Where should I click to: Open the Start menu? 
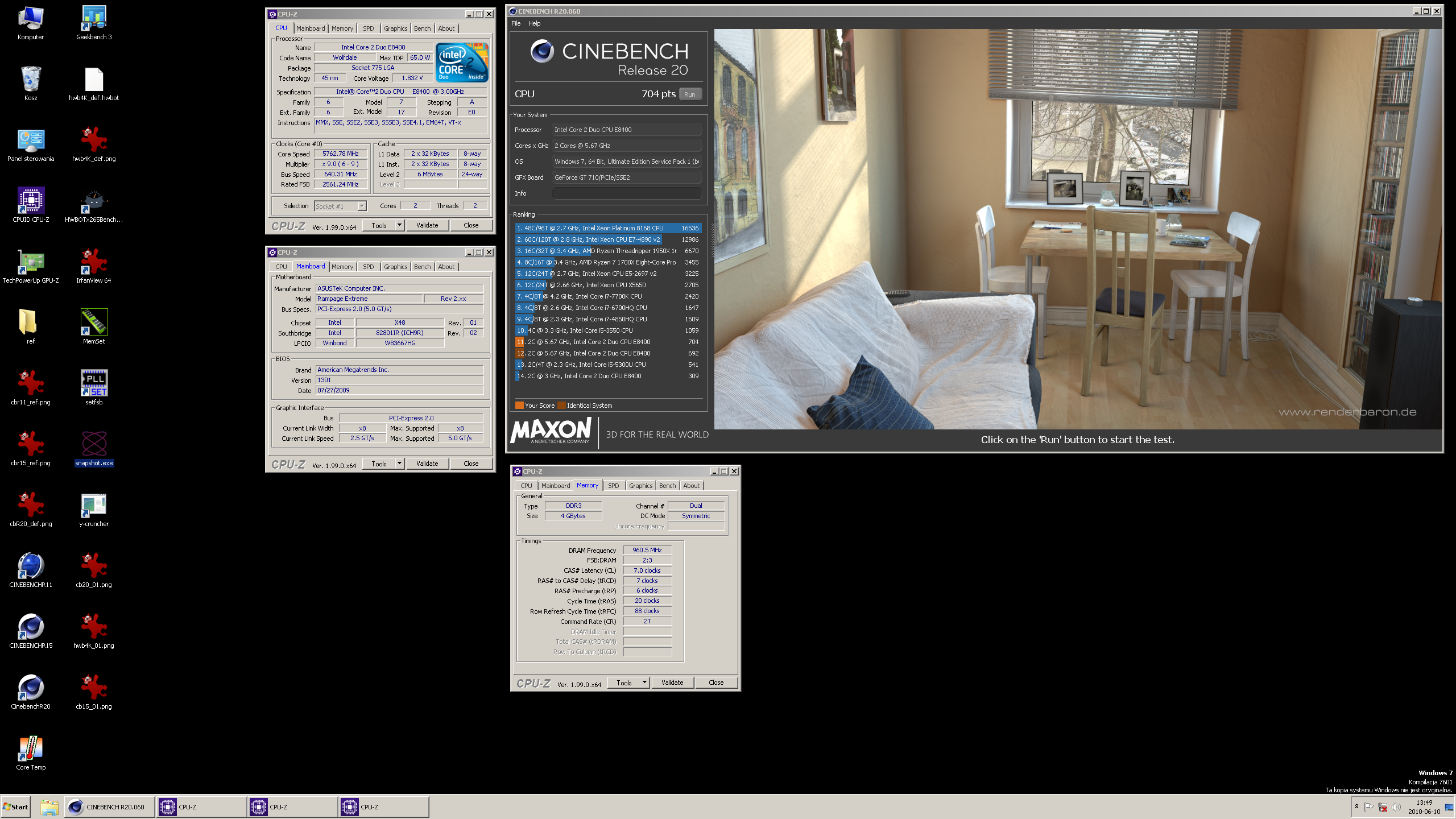tap(16, 807)
